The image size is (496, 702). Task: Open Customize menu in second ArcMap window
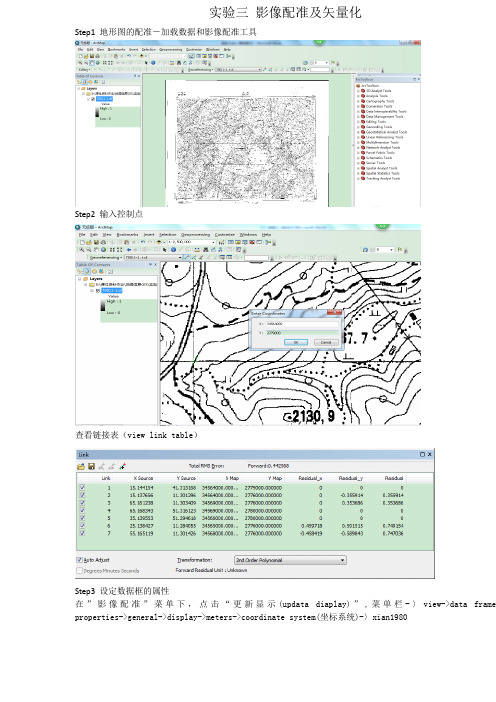[x=225, y=235]
